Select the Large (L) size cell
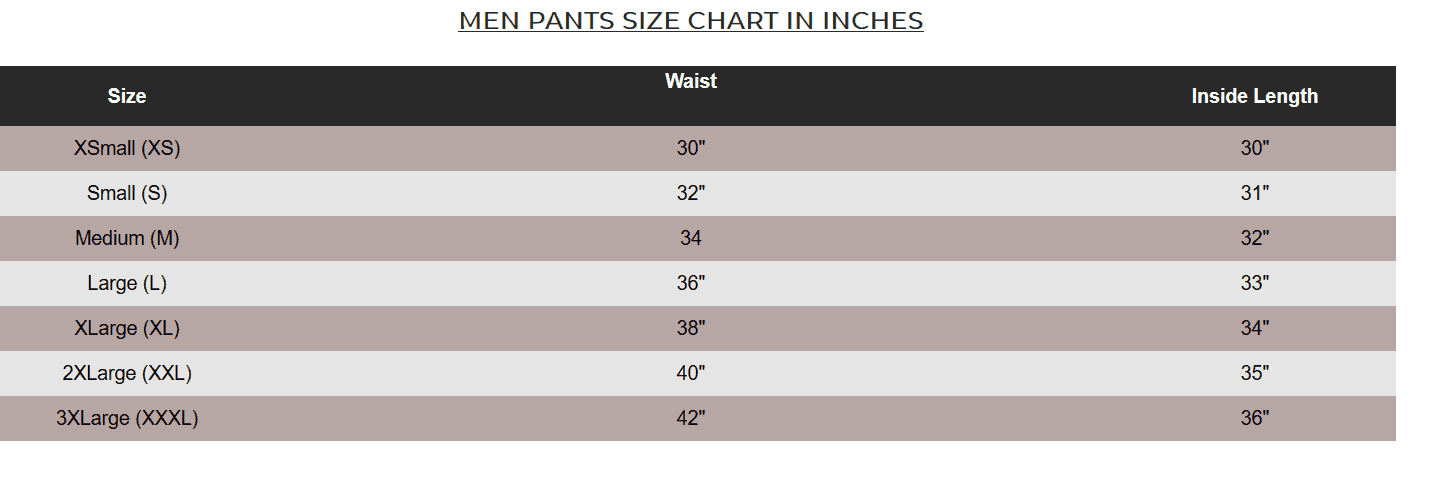 pyautogui.click(x=127, y=283)
